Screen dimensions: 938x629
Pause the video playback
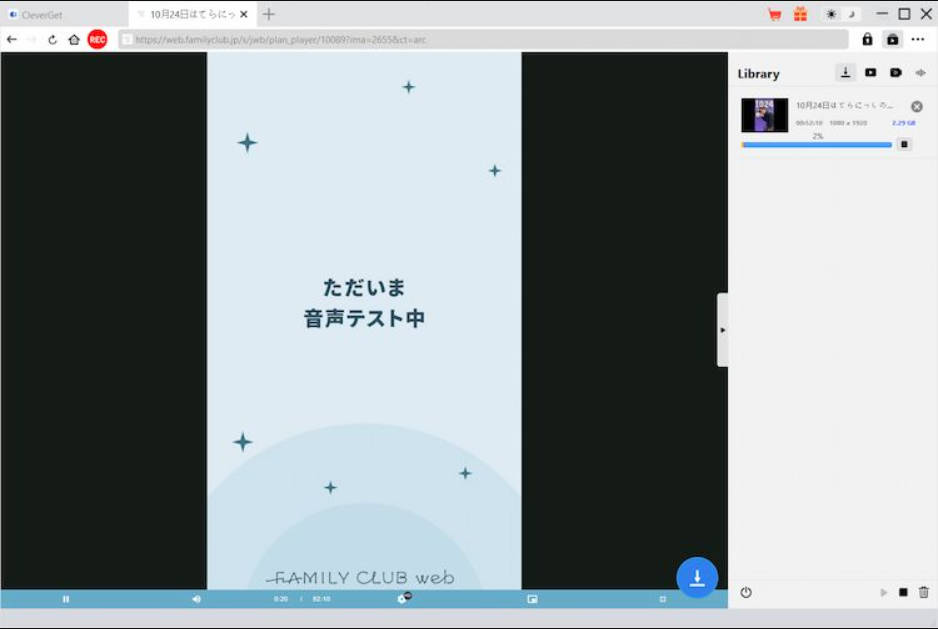coord(66,599)
